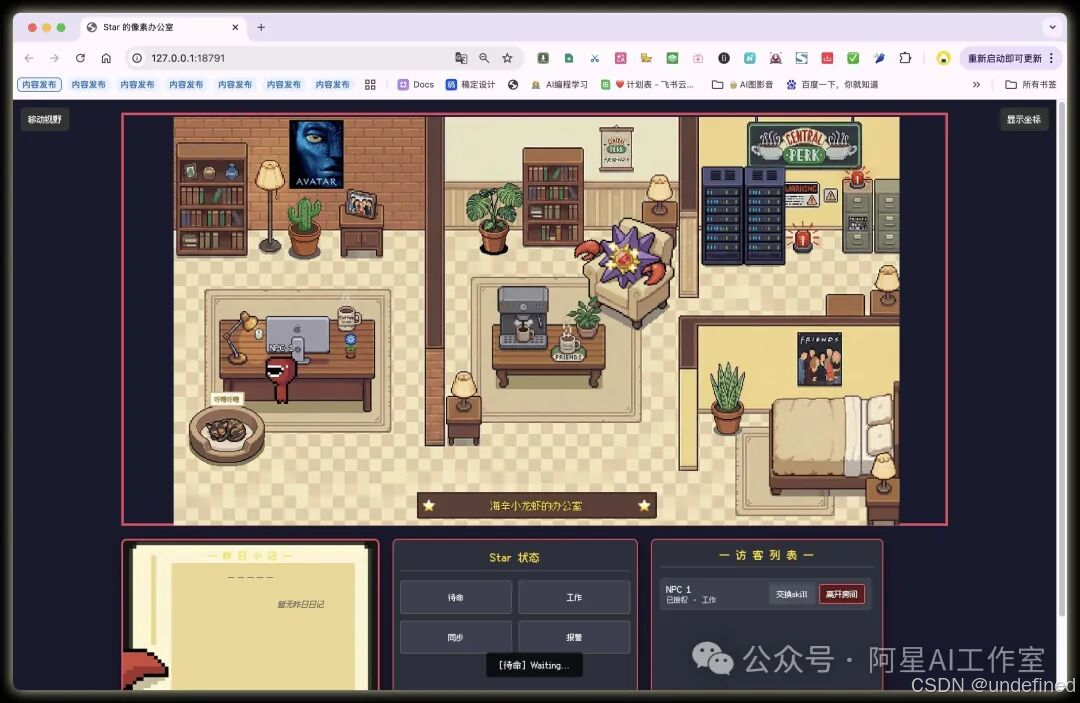The height and width of the screenshot is (703, 1080).
Task: Open a new browser tab
Action: pos(261,28)
